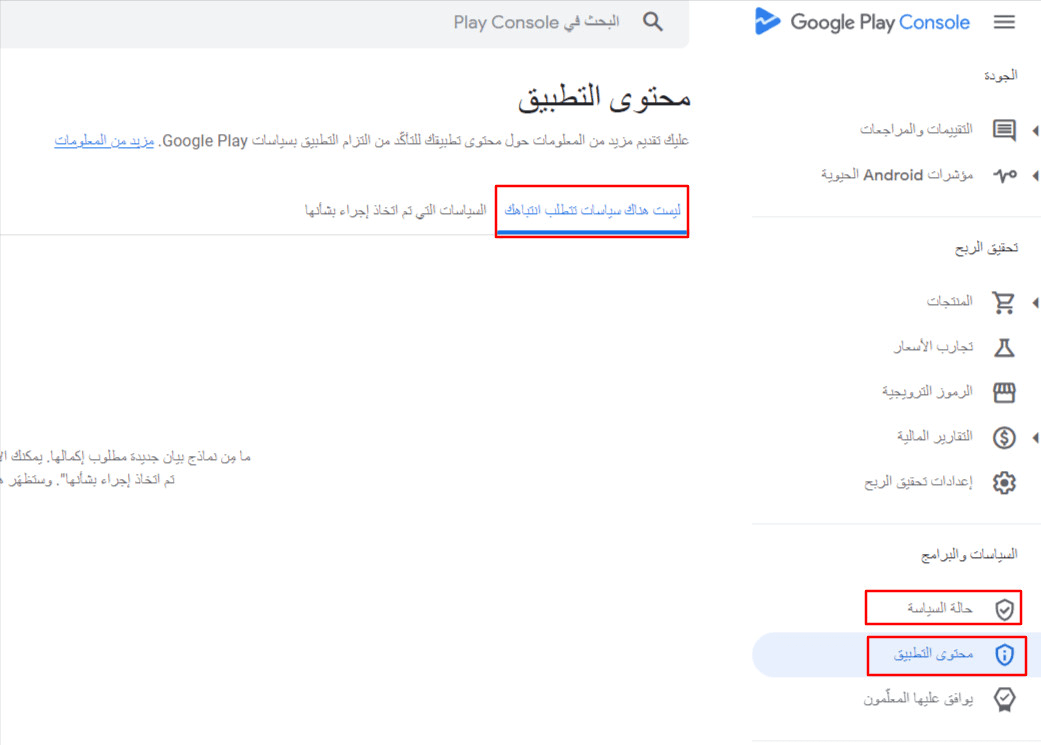The image size is (1041, 745).
Task: Open the hamburger navigation menu
Action: [1004, 22]
